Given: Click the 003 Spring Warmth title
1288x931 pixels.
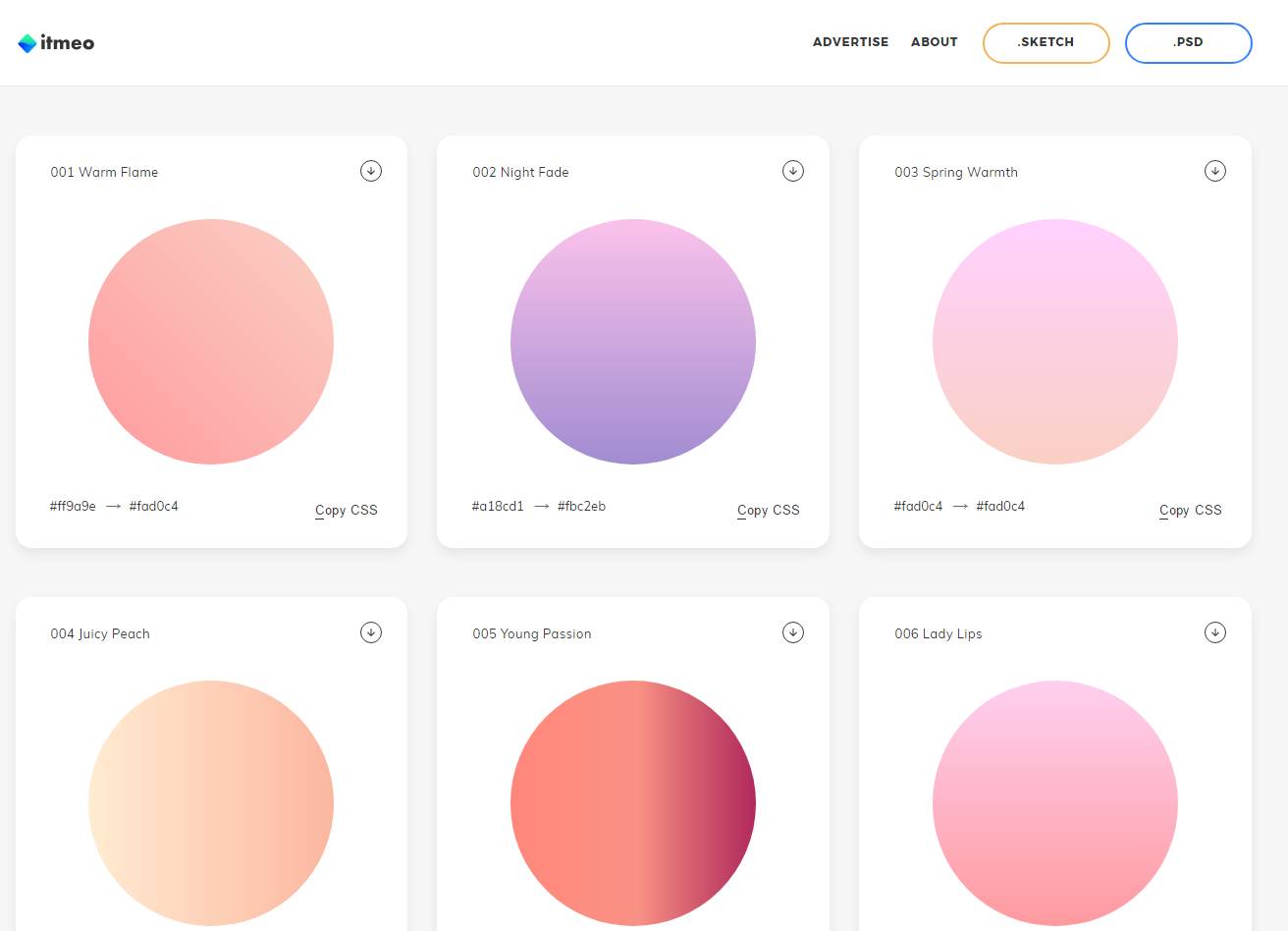Looking at the screenshot, I should pos(956,172).
